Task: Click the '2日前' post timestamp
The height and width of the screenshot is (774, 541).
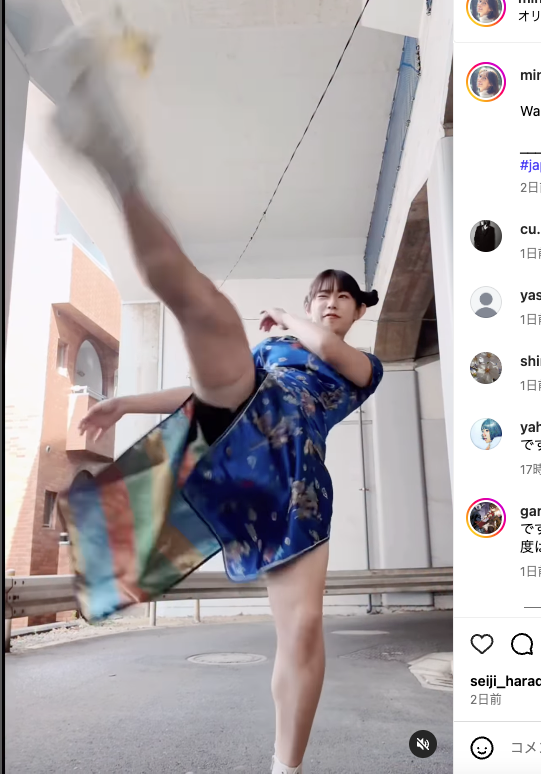Action: 486,699
